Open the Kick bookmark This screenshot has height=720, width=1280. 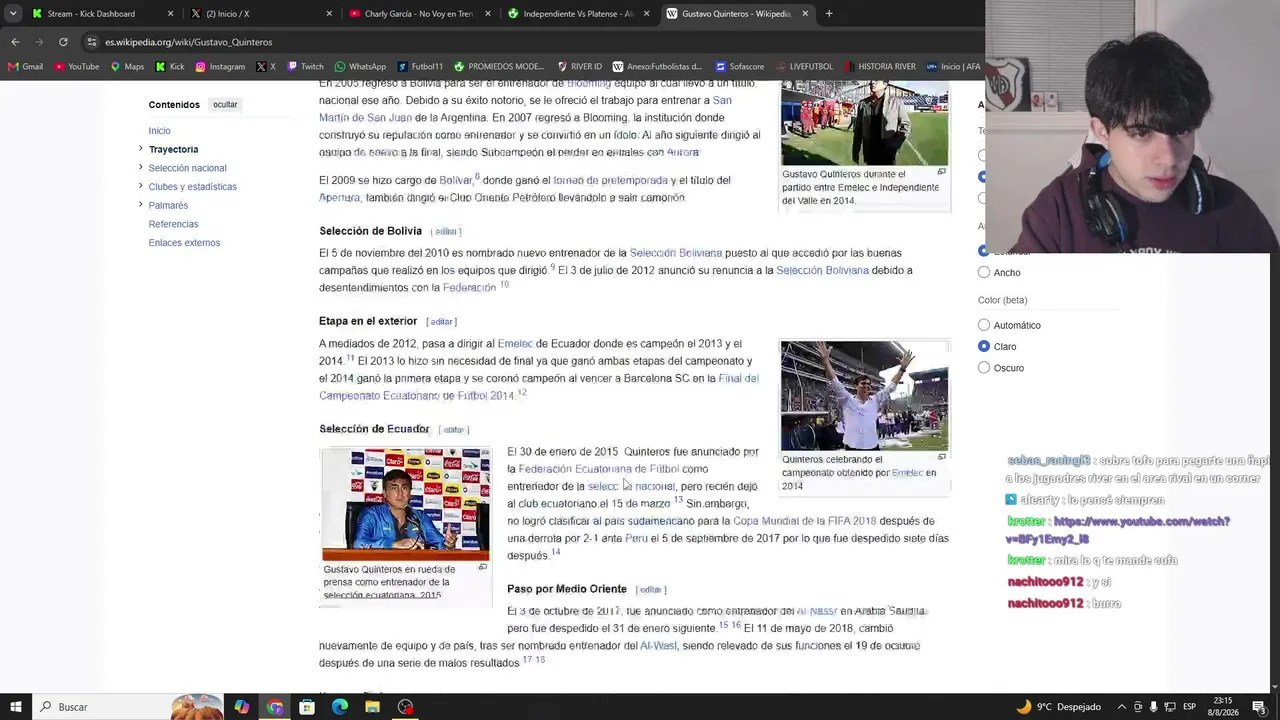(170, 67)
